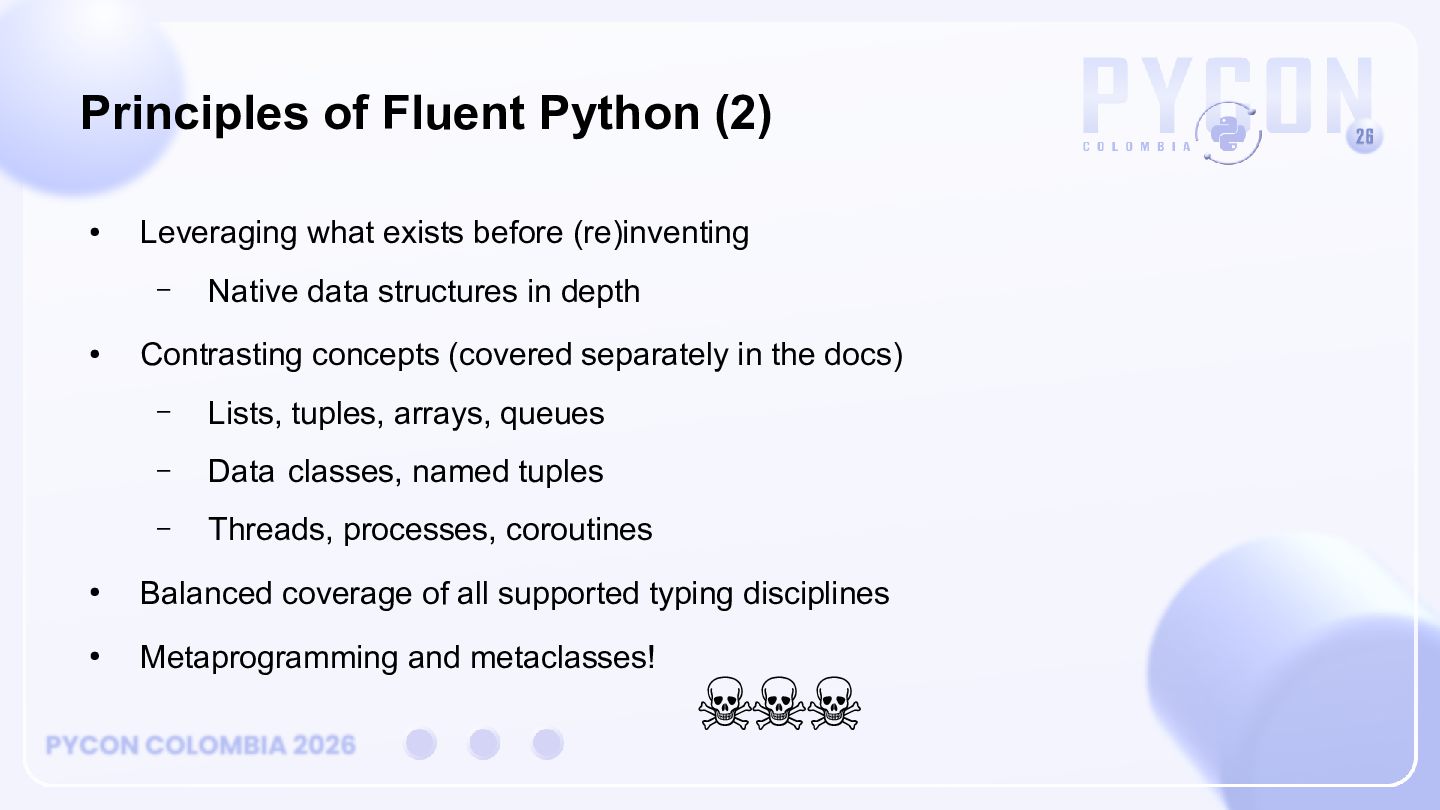This screenshot has height=810, width=1440.
Task: Click the second footer dot
Action: [x=484, y=744]
